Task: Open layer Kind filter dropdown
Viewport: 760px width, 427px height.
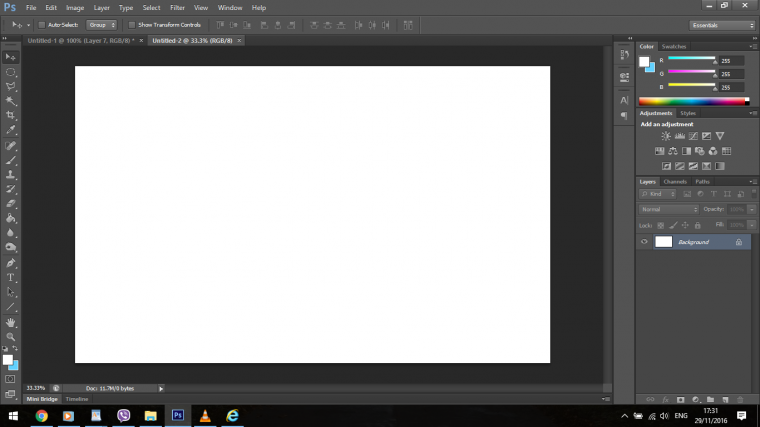Action: [x=658, y=194]
